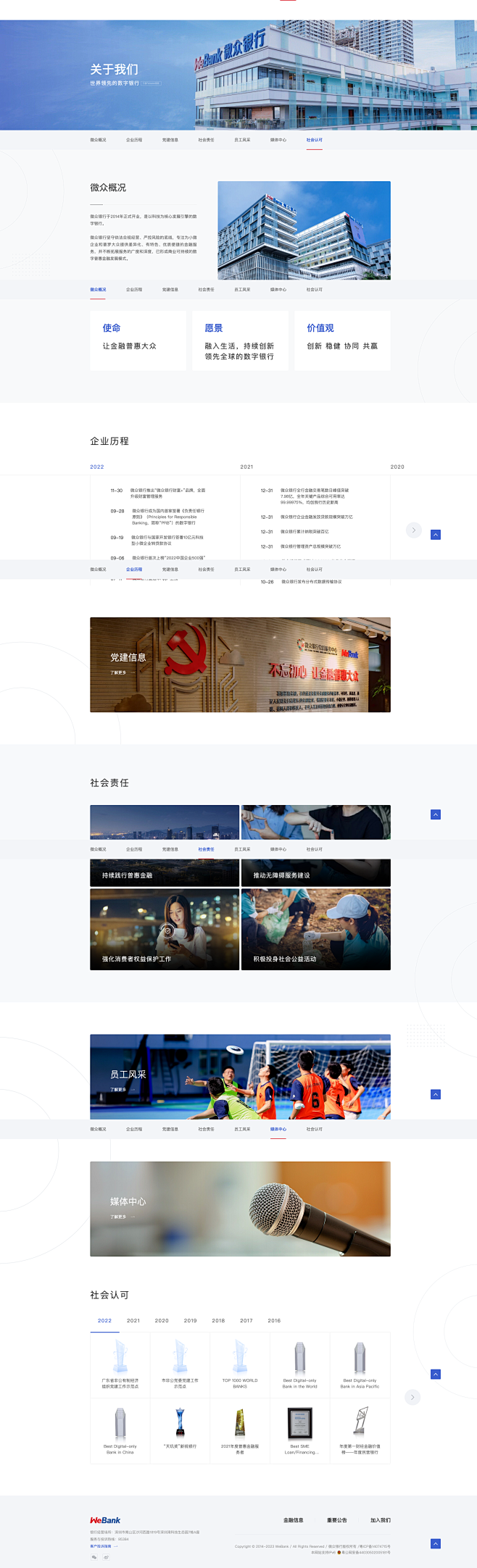This screenshot has width=477, height=1568.
Task: Open 社会认可 in the nav below the hero banner
Action: 314,140
